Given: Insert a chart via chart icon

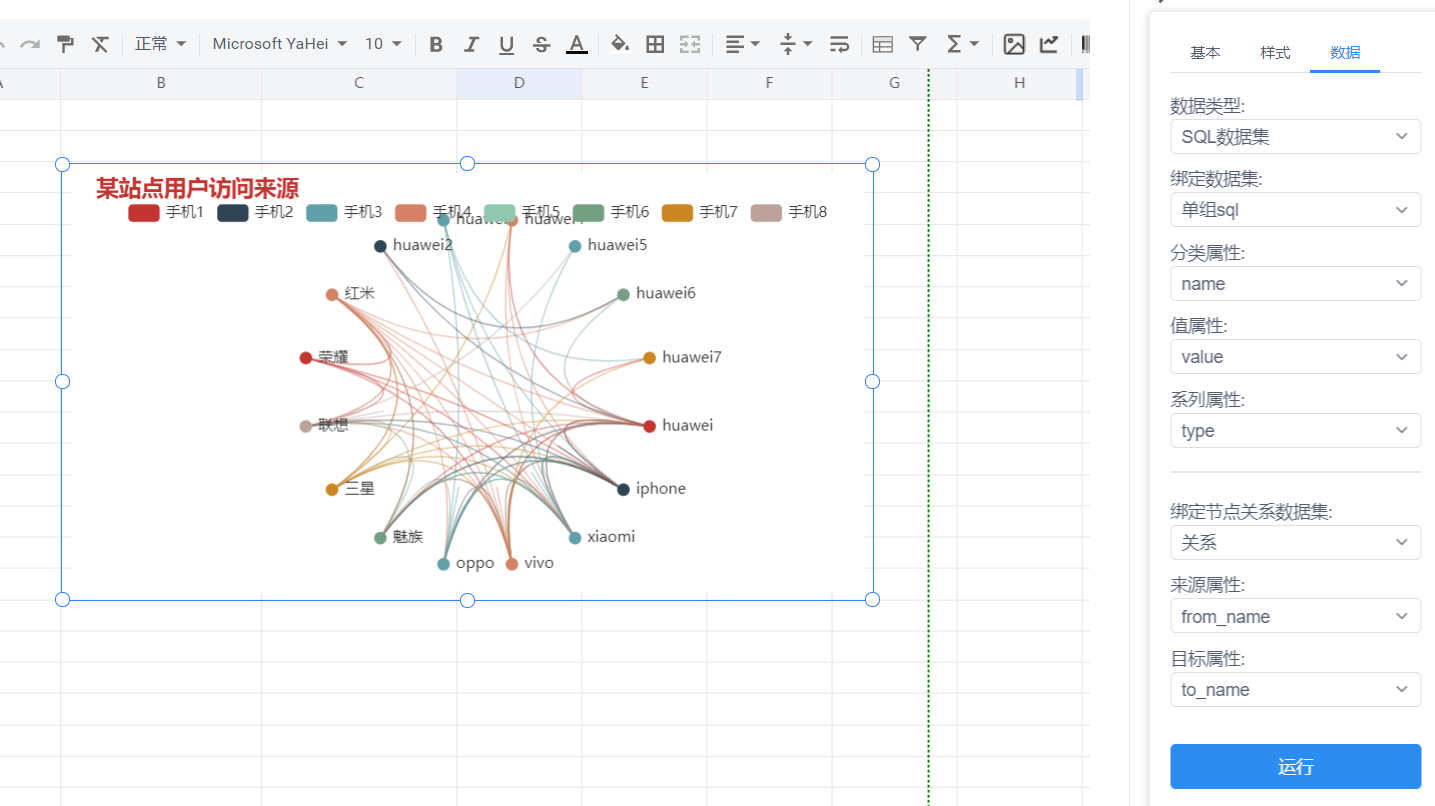Looking at the screenshot, I should pos(1049,44).
